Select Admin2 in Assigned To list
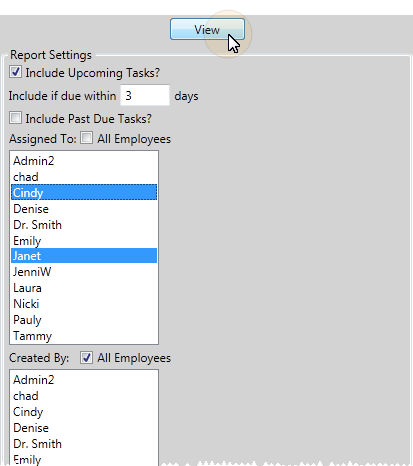413x466 pixels. click(x=84, y=161)
